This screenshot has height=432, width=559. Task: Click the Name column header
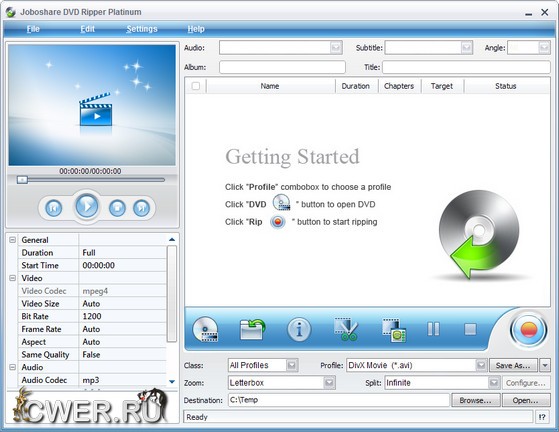click(270, 86)
